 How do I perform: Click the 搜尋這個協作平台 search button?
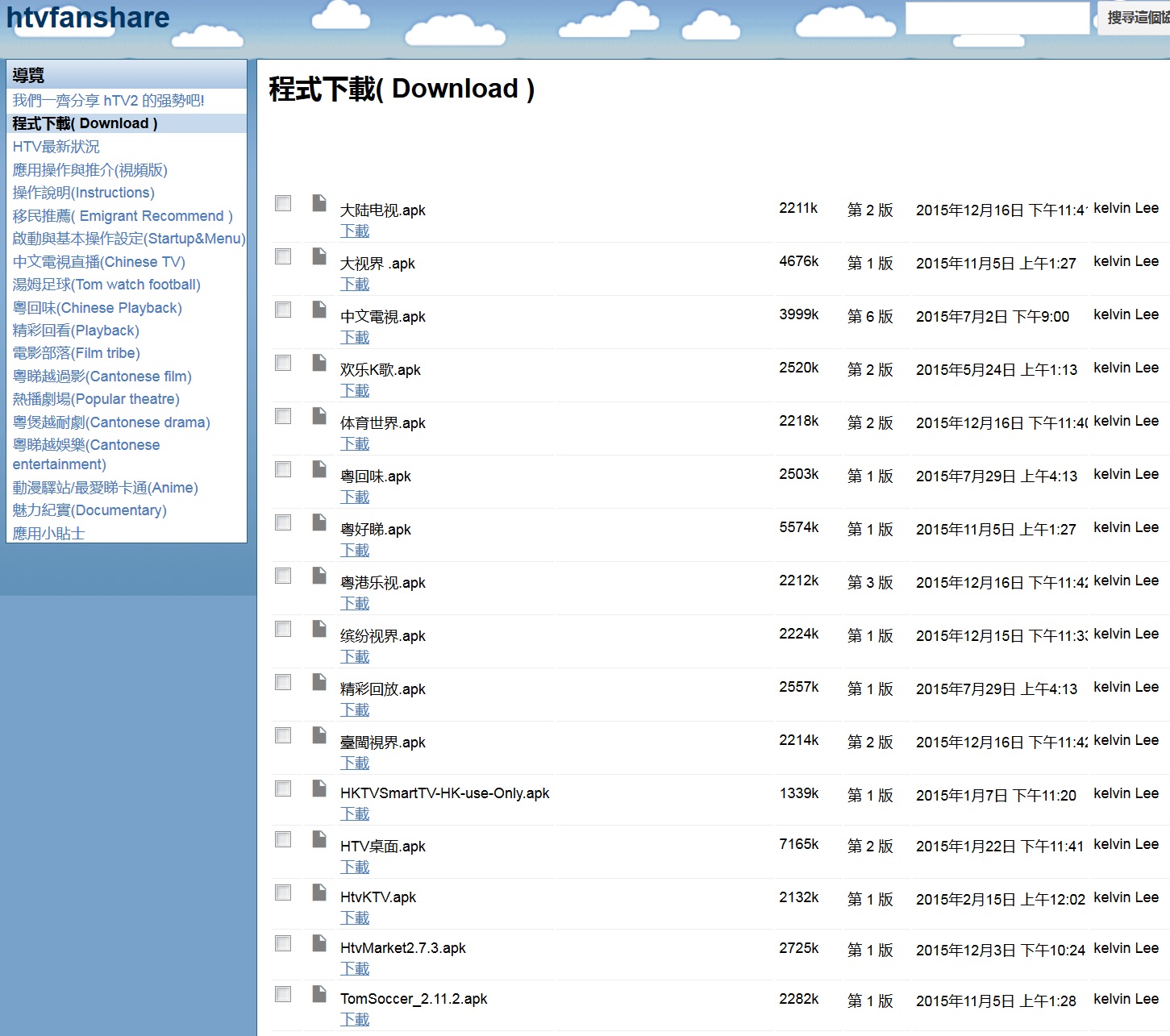tap(1134, 18)
